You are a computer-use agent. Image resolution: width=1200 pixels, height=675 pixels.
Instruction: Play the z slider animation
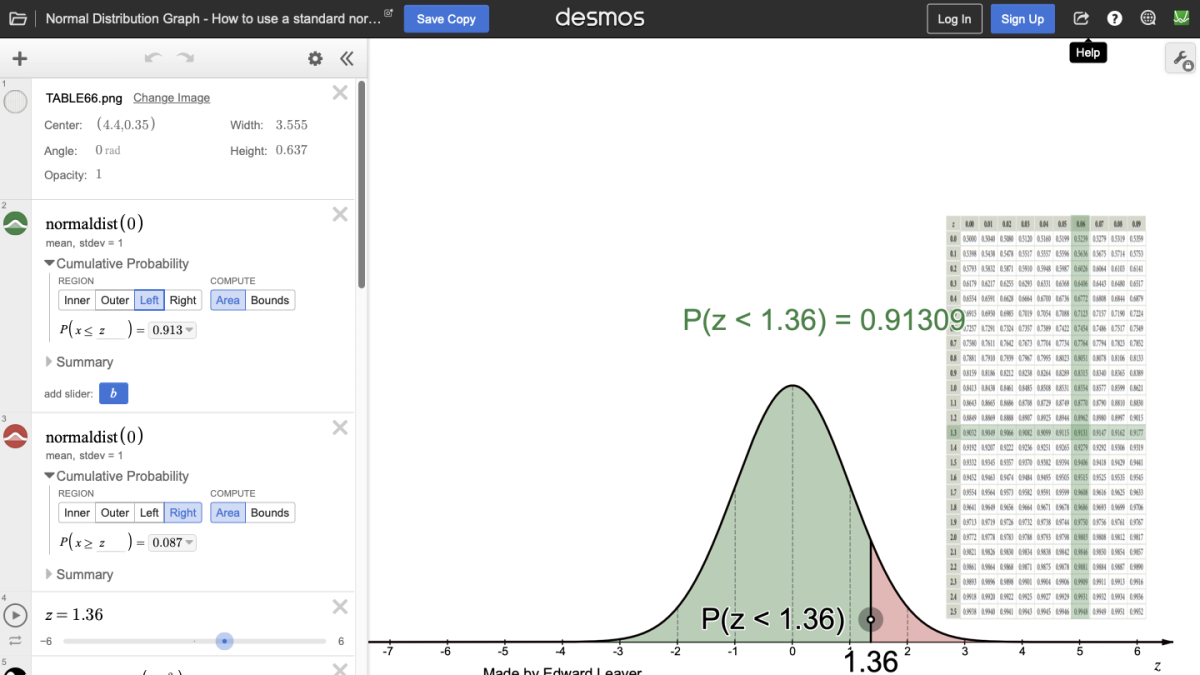[16, 615]
